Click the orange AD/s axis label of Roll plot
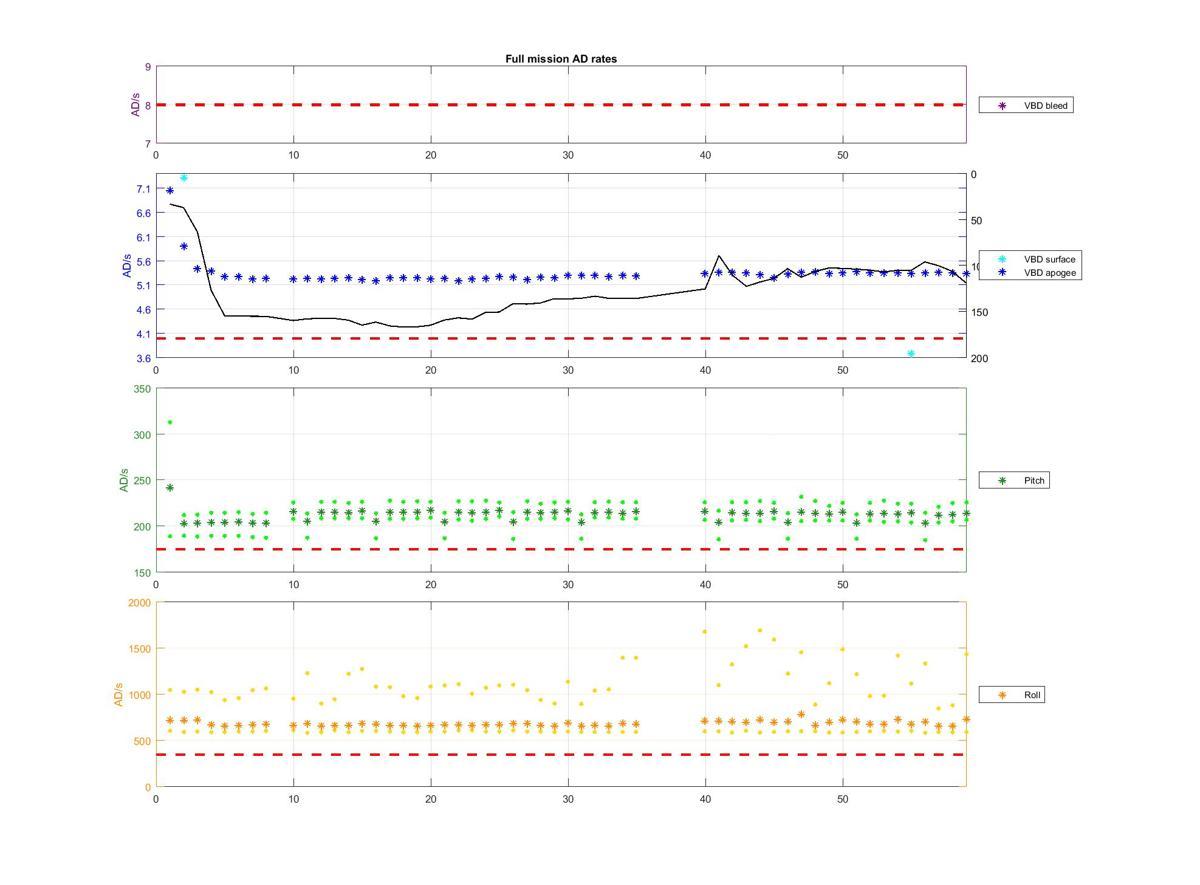 [118, 694]
